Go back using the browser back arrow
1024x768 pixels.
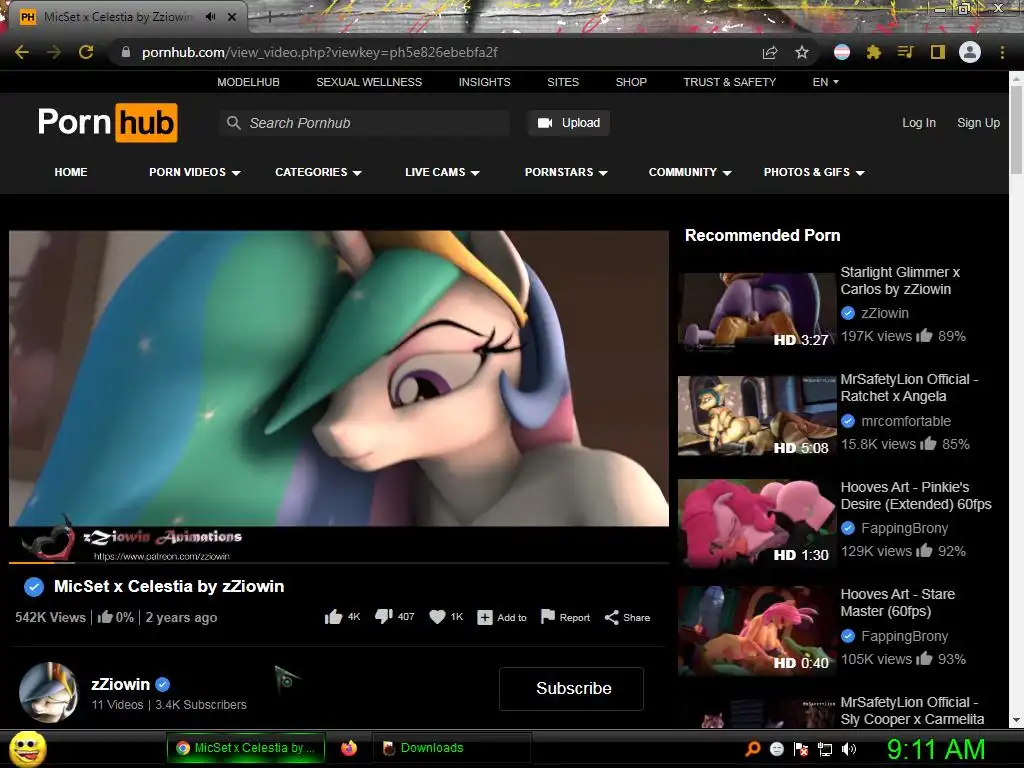(x=22, y=52)
